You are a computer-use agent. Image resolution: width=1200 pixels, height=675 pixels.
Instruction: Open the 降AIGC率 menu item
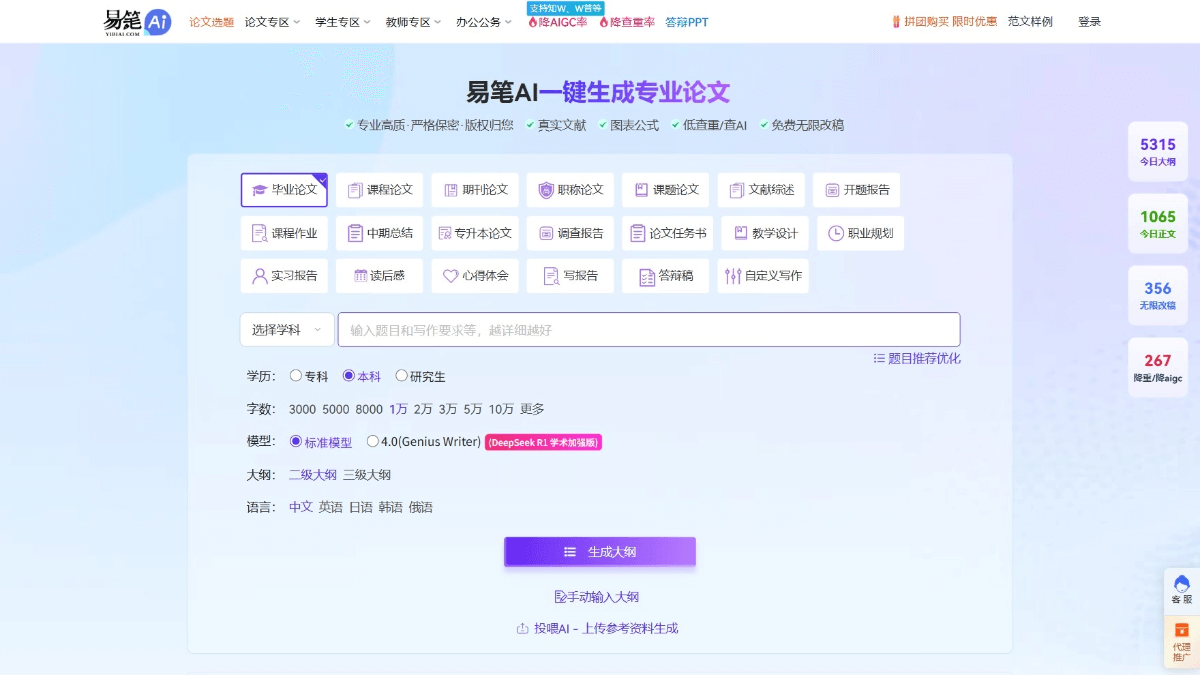pos(557,22)
